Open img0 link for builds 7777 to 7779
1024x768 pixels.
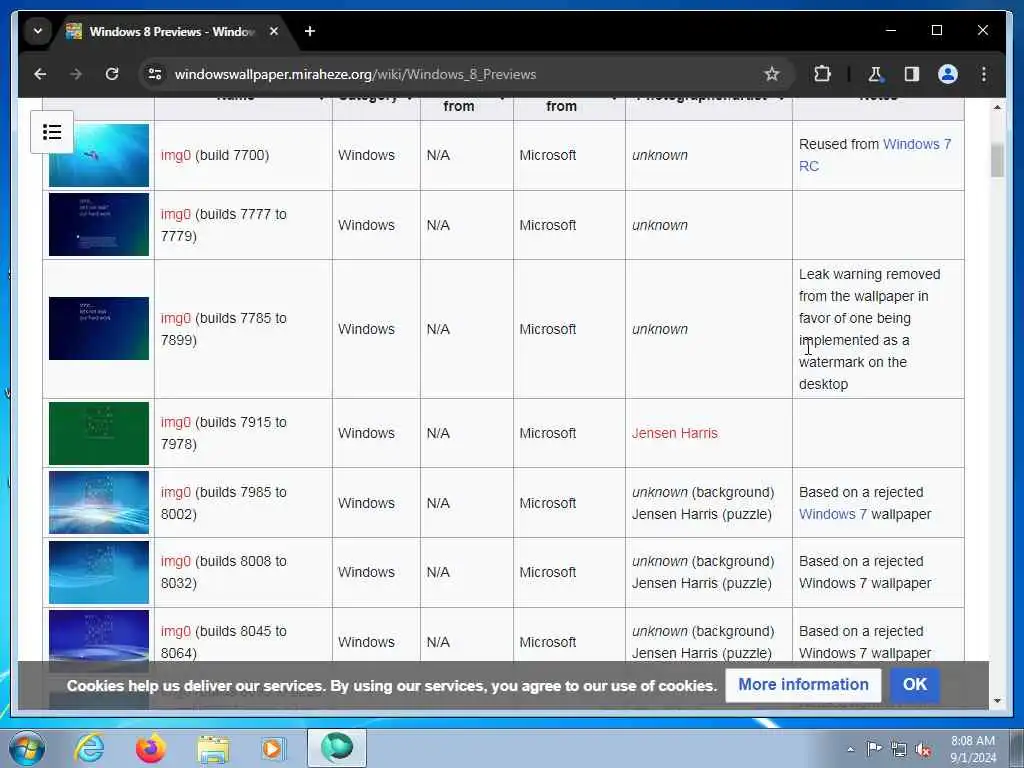point(176,214)
